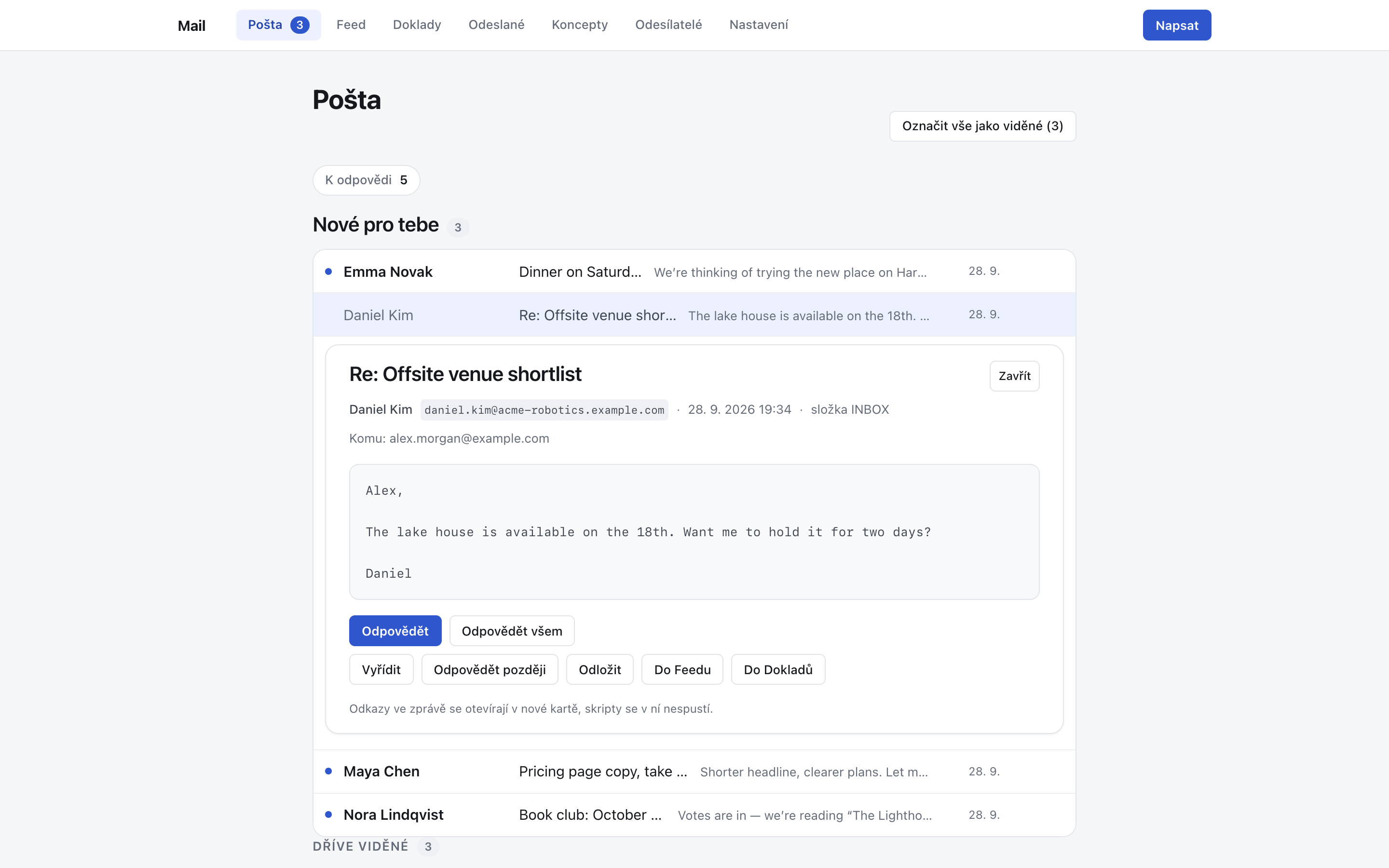Click the message body text area
The width and height of the screenshot is (1389, 868).
[694, 531]
